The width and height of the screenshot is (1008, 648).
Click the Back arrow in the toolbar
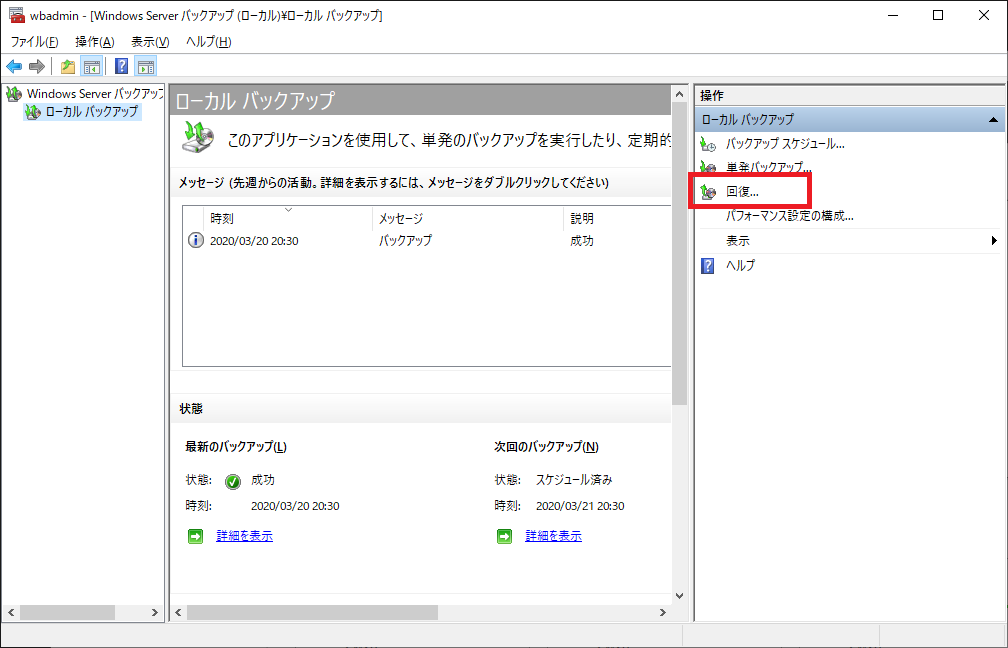(x=14, y=67)
